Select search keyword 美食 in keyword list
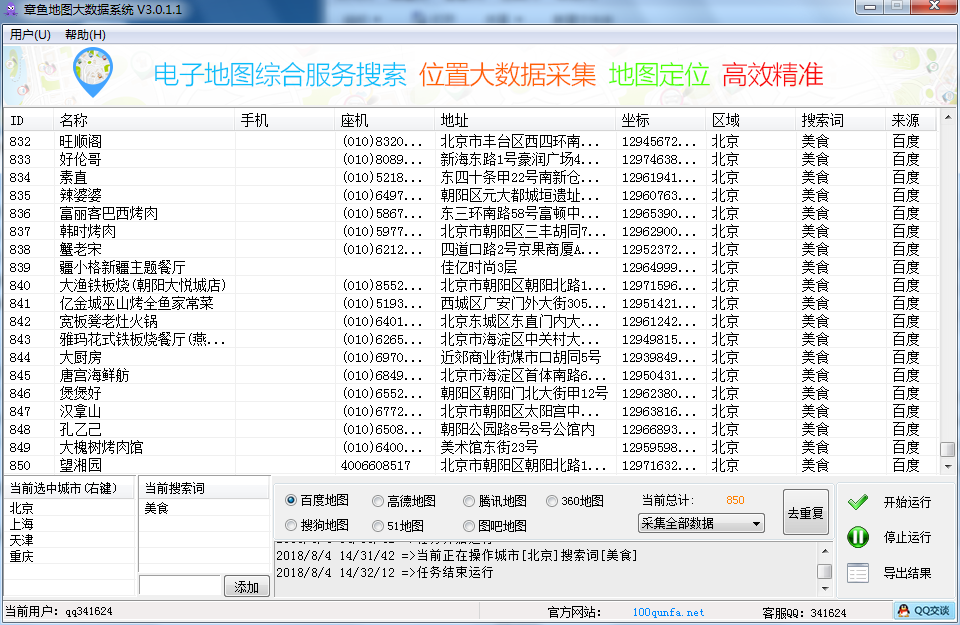Screen dimensions: 960x625 click(156, 508)
